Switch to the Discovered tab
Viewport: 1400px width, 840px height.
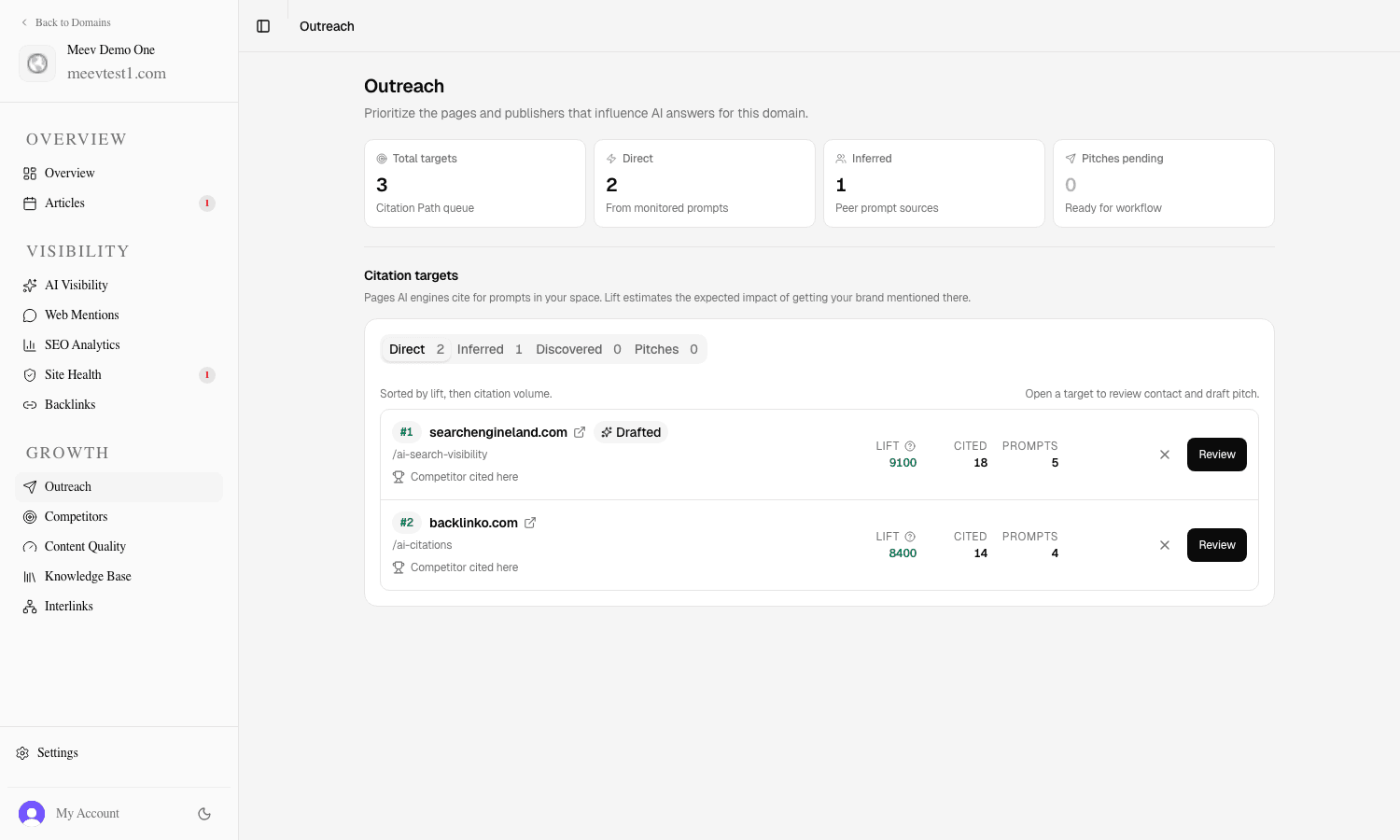(x=579, y=349)
